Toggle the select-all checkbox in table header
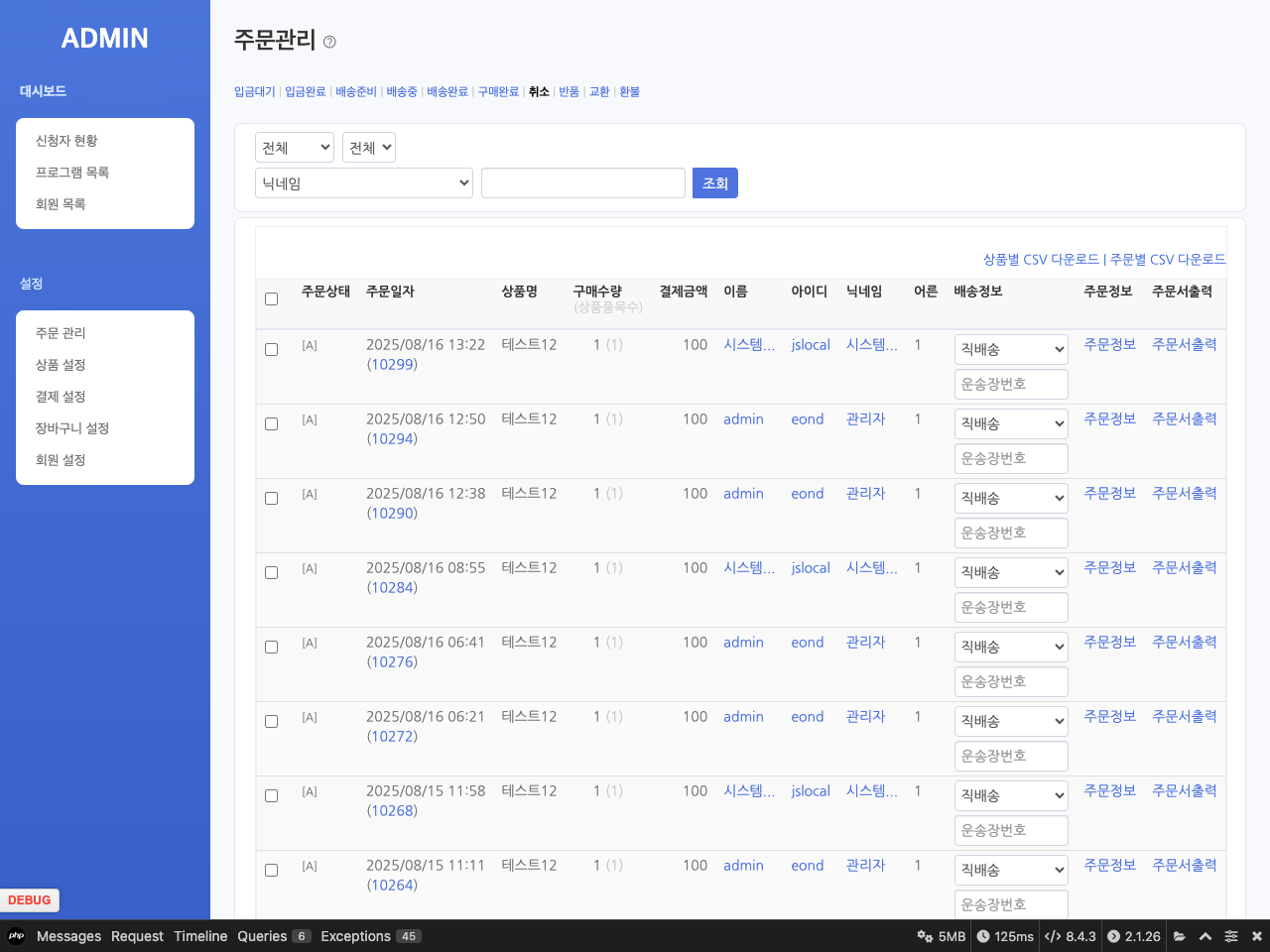 [271, 299]
